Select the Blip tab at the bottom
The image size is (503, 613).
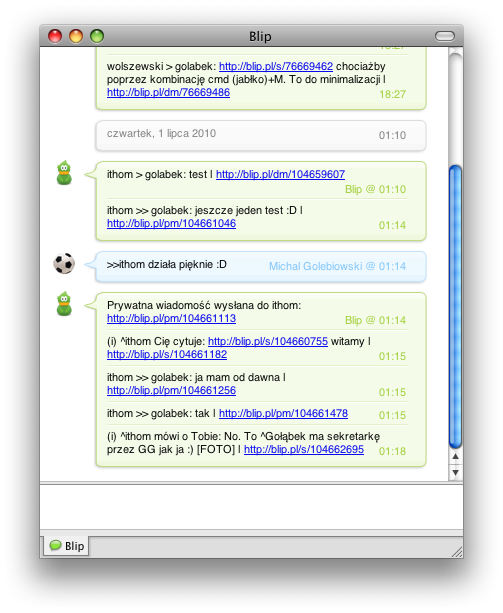(x=66, y=546)
